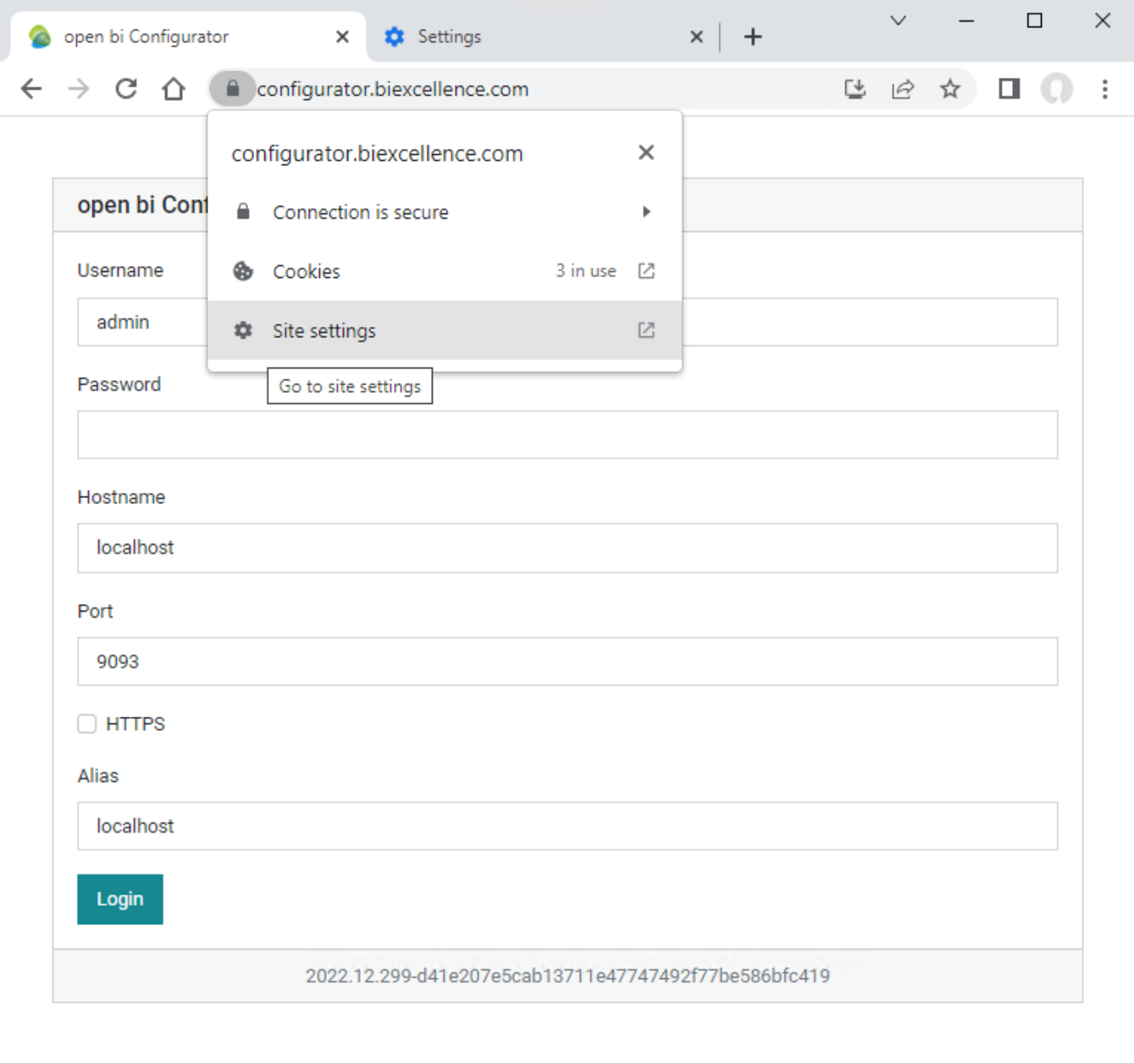Click the browser forward arrow

tap(79, 89)
